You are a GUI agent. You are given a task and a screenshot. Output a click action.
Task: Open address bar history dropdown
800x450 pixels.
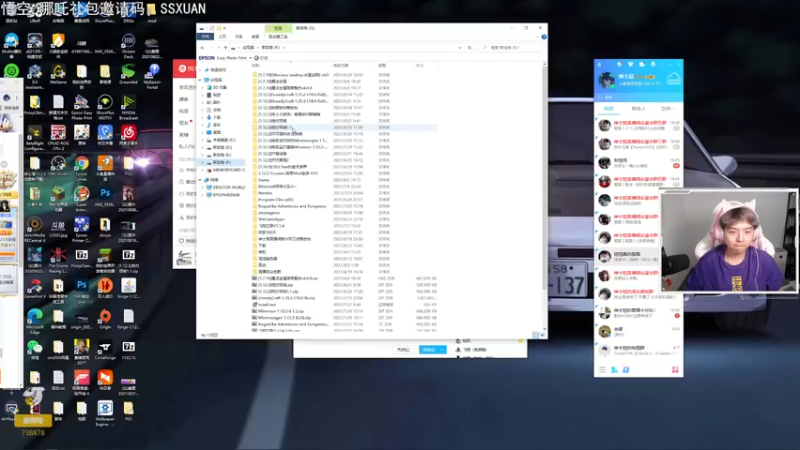tap(460, 47)
